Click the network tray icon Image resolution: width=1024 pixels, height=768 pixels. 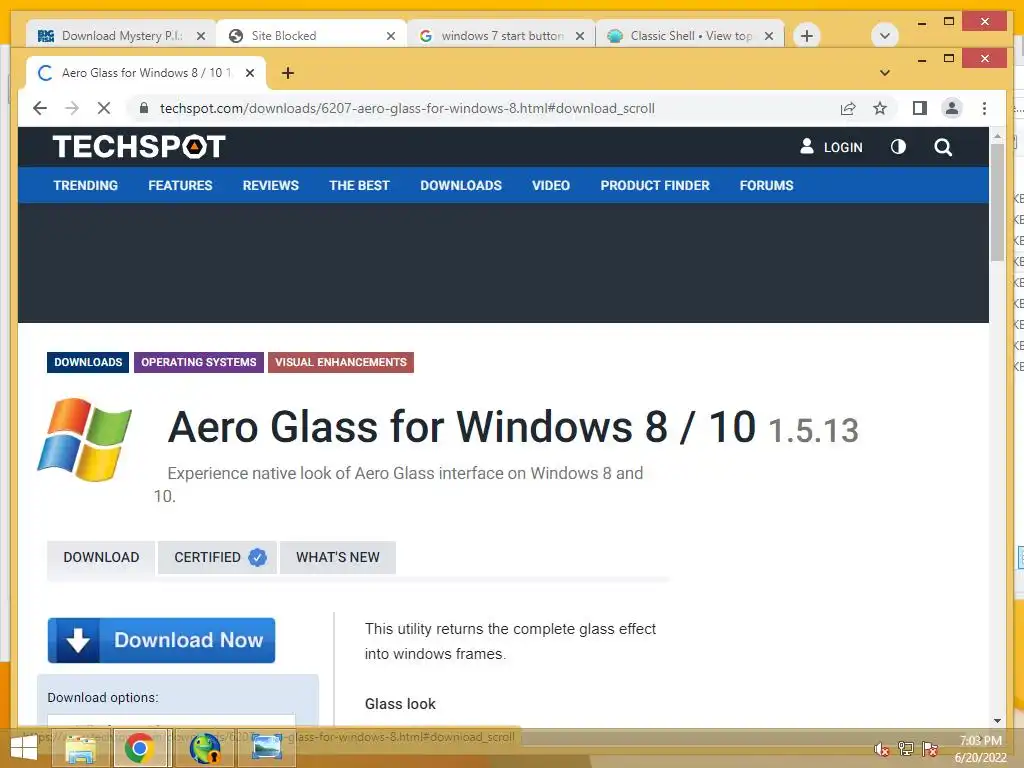pos(906,749)
